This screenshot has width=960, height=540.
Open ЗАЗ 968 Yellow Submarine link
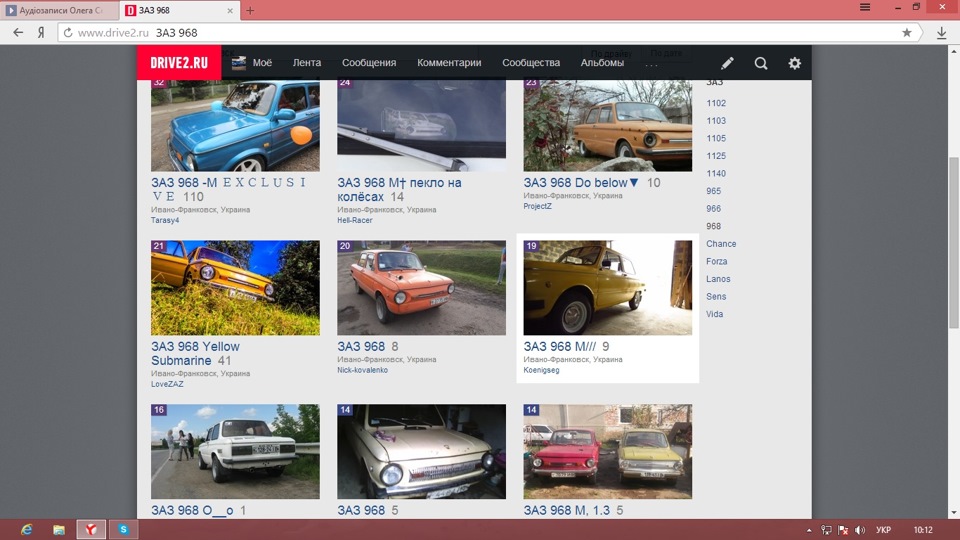pyautogui.click(x=195, y=353)
